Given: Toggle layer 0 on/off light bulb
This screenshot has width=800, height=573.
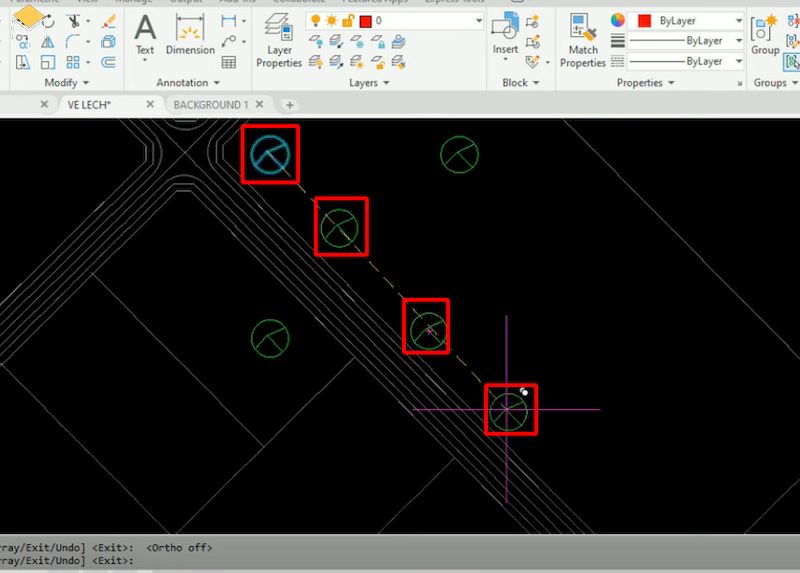Looking at the screenshot, I should 315,21.
